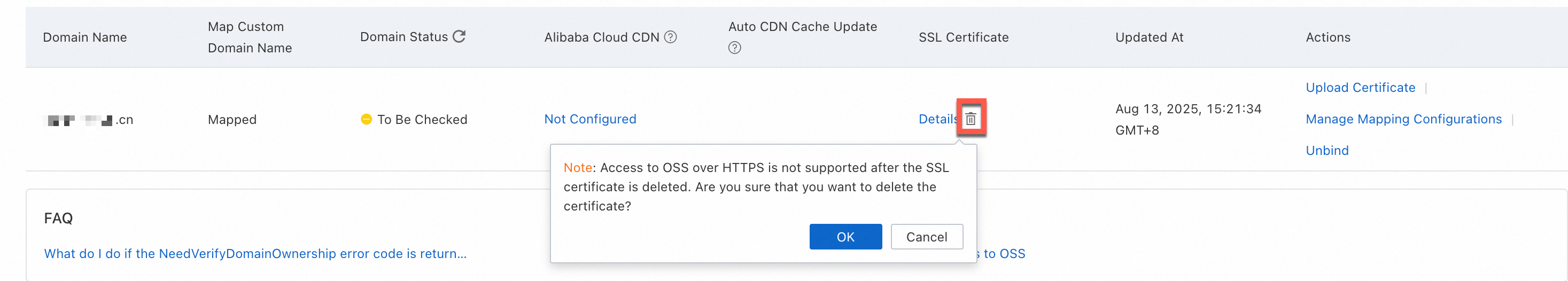This screenshot has width=1568, height=281.
Task: Open the Auto CDN Cache Update help tooltip
Action: pyautogui.click(x=735, y=48)
